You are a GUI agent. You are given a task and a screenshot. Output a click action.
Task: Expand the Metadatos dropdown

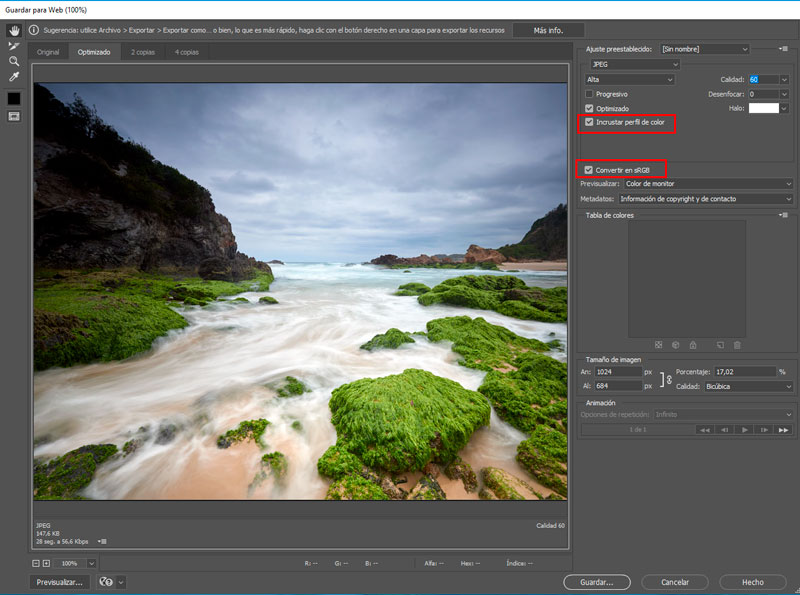point(705,199)
